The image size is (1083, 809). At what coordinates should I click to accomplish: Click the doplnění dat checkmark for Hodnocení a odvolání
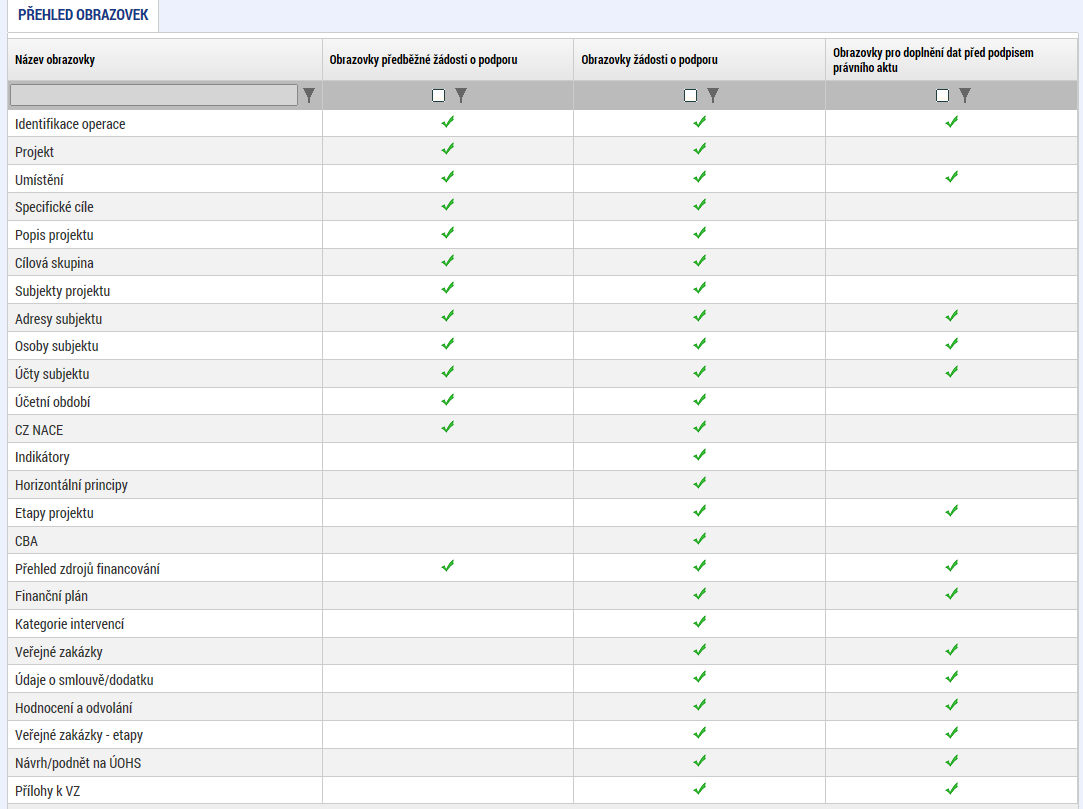click(x=952, y=705)
